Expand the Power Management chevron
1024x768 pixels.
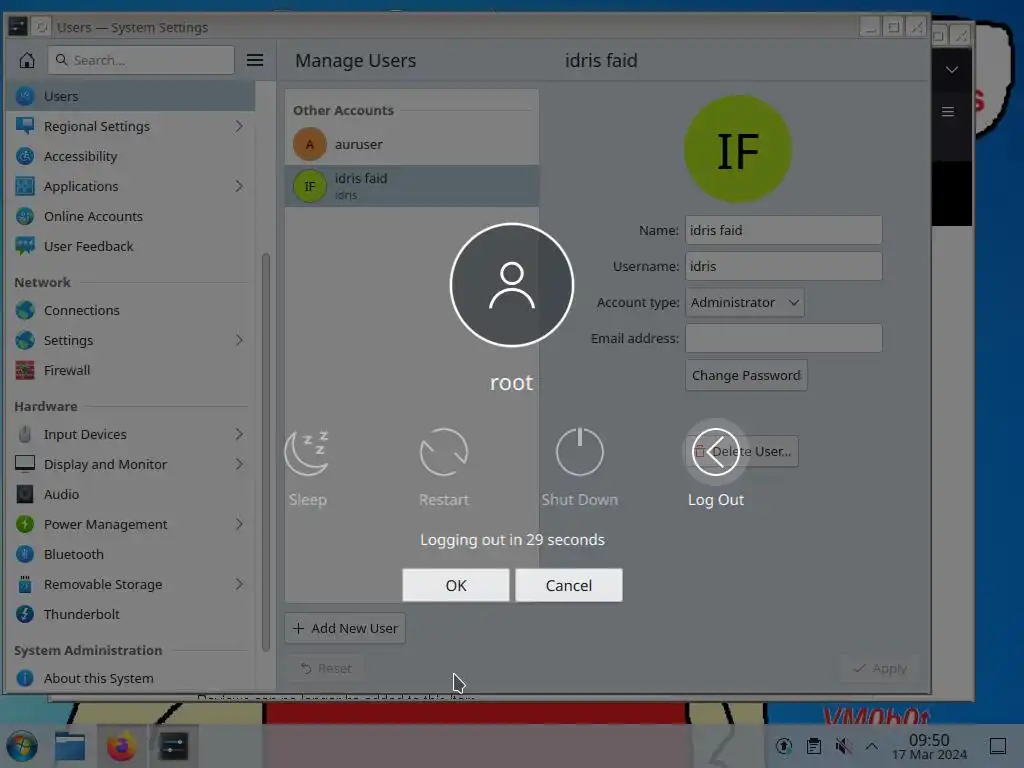pos(239,524)
